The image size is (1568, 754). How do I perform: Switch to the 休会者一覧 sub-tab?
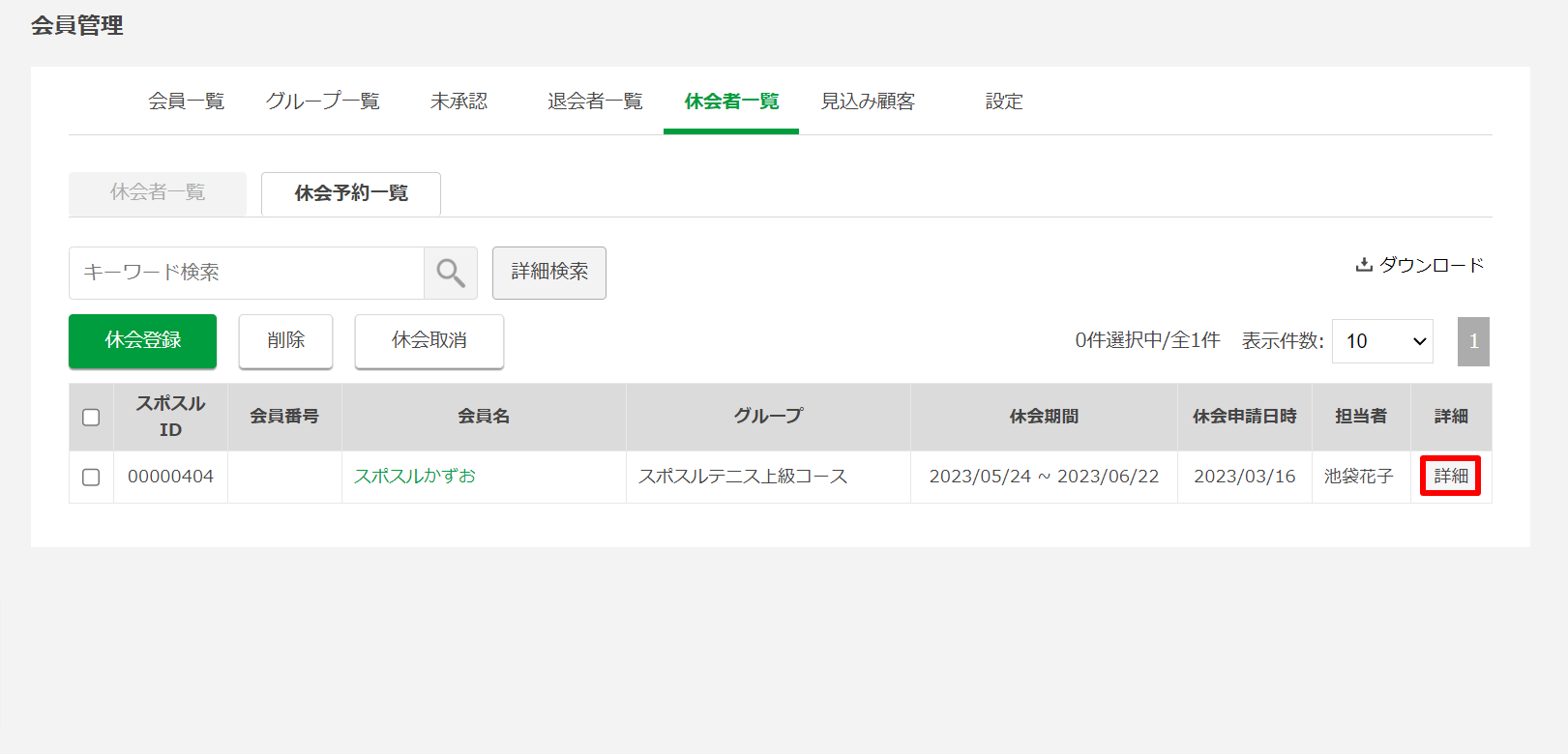(x=158, y=192)
